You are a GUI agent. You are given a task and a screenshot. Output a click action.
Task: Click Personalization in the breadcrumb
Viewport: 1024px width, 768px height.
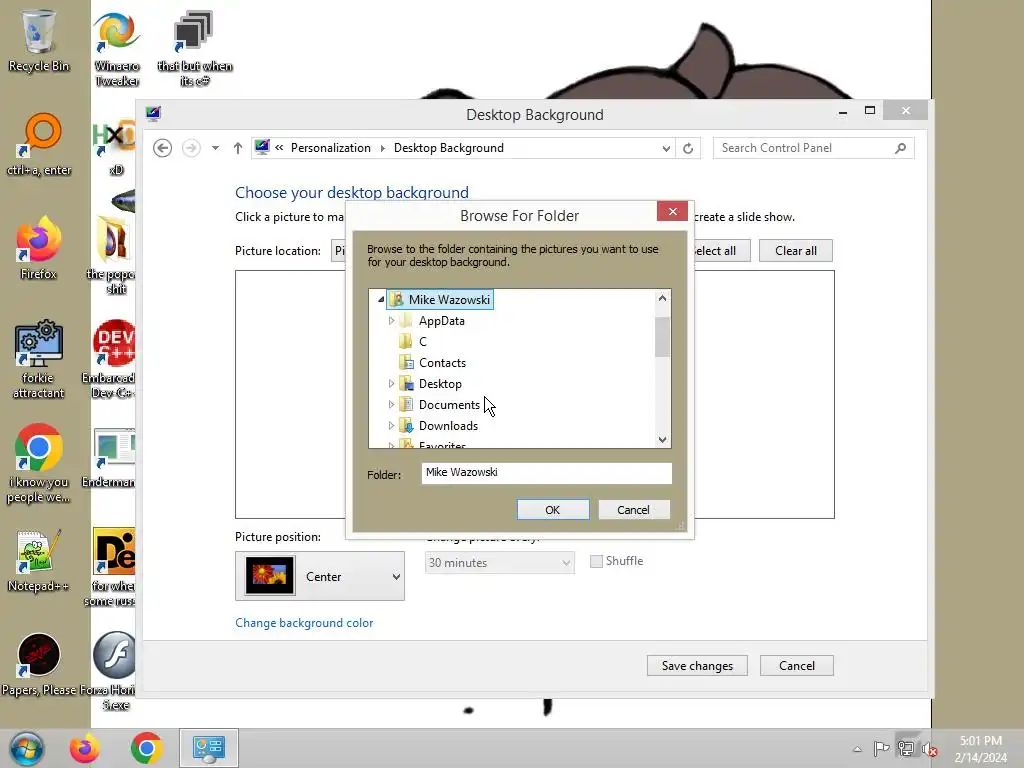coord(330,148)
